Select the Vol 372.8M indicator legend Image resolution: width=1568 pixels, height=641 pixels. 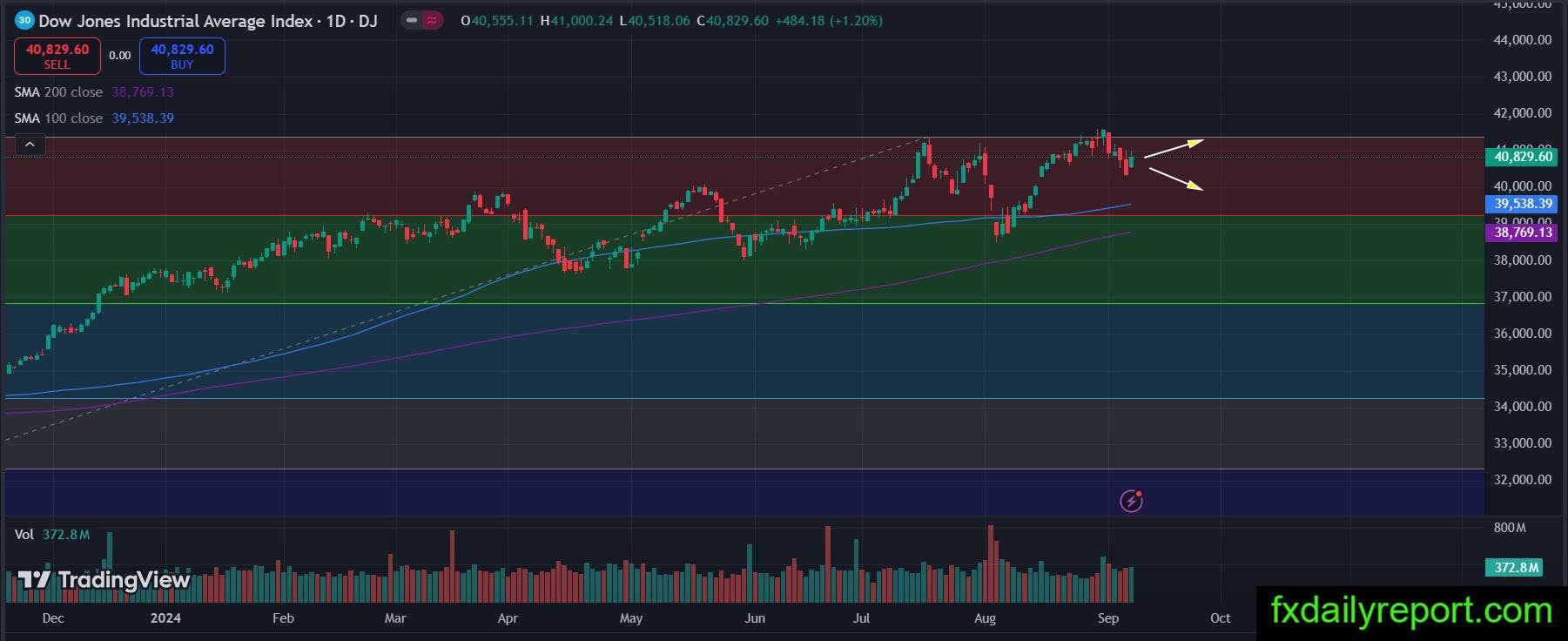click(x=52, y=534)
